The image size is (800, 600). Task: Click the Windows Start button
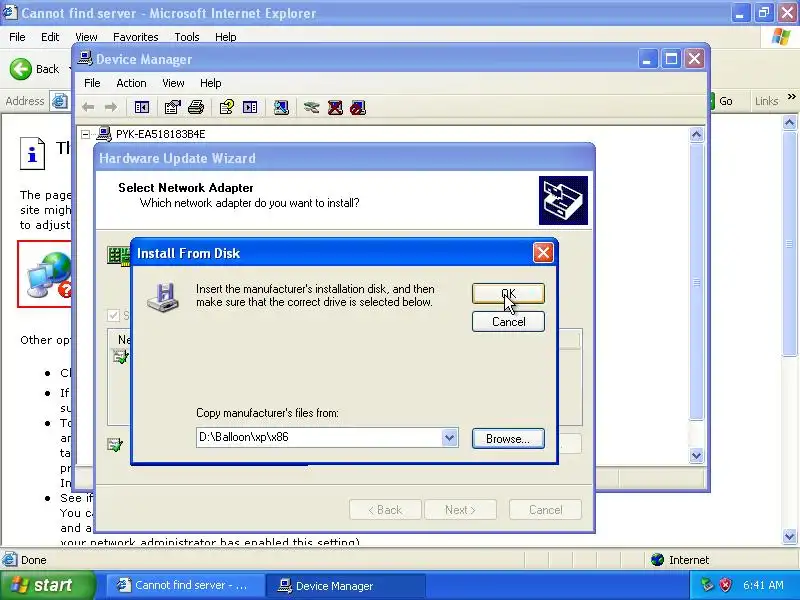click(x=48, y=585)
